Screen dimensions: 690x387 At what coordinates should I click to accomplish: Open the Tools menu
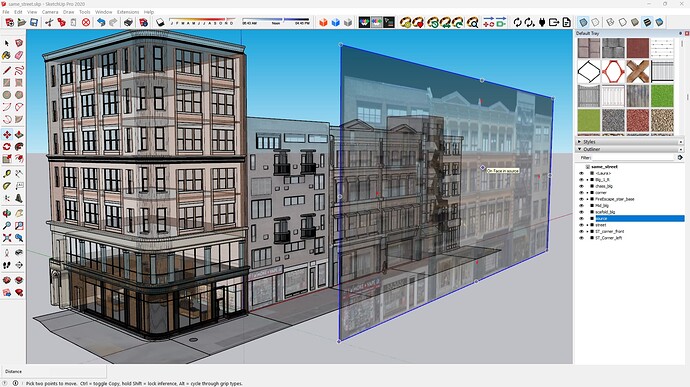[84, 12]
